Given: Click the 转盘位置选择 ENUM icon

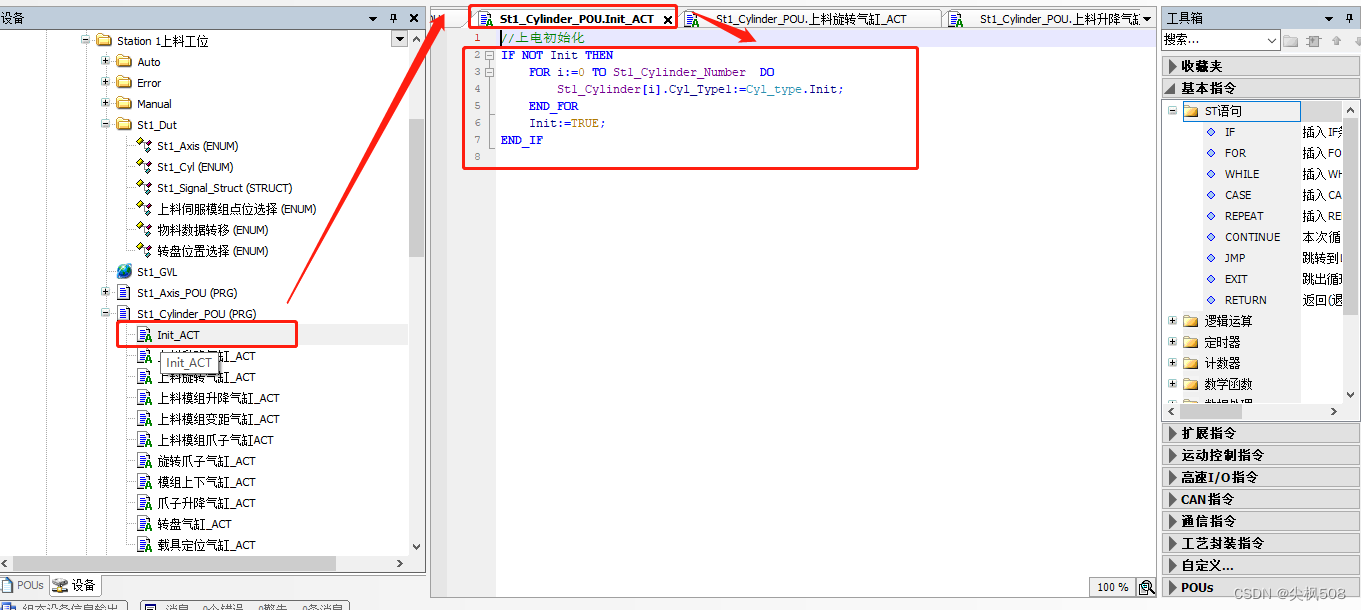Looking at the screenshot, I should [x=144, y=251].
